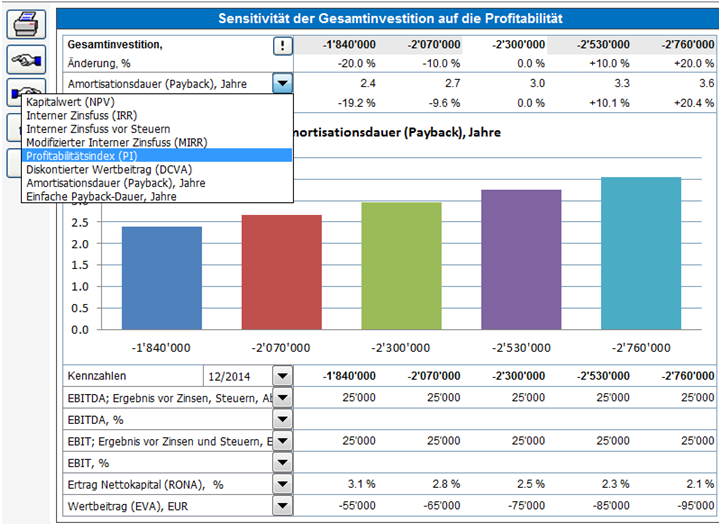Open dropdown for the EBITDA, % row
Viewport: 719px width, 524px height.
click(x=282, y=419)
